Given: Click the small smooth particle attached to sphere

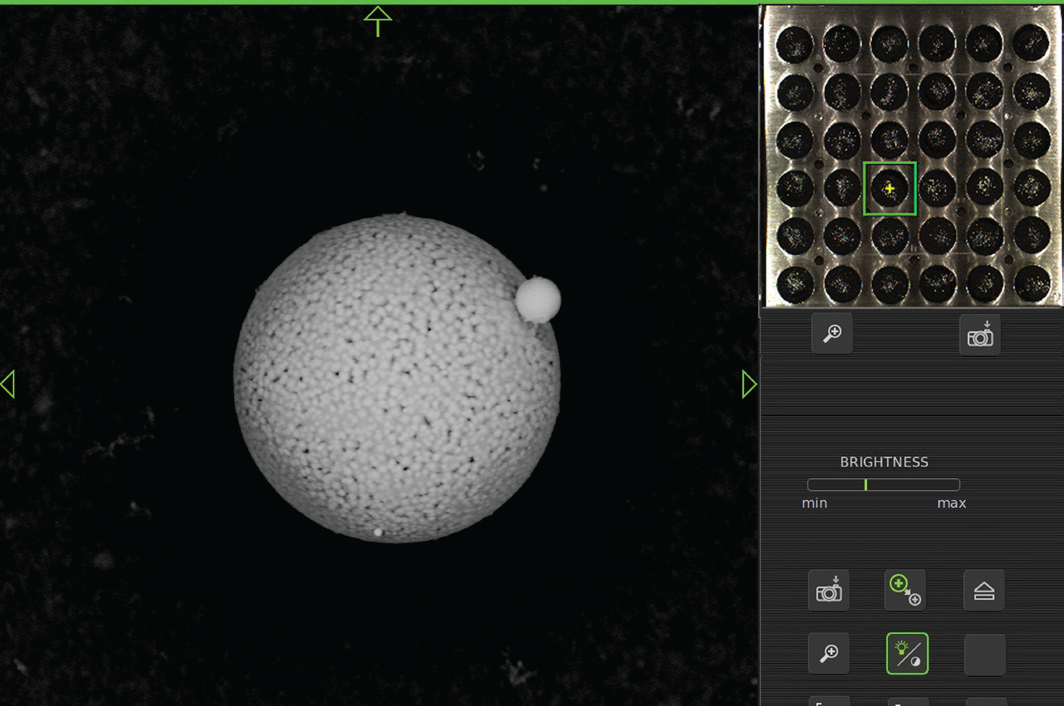Looking at the screenshot, I should [x=538, y=300].
